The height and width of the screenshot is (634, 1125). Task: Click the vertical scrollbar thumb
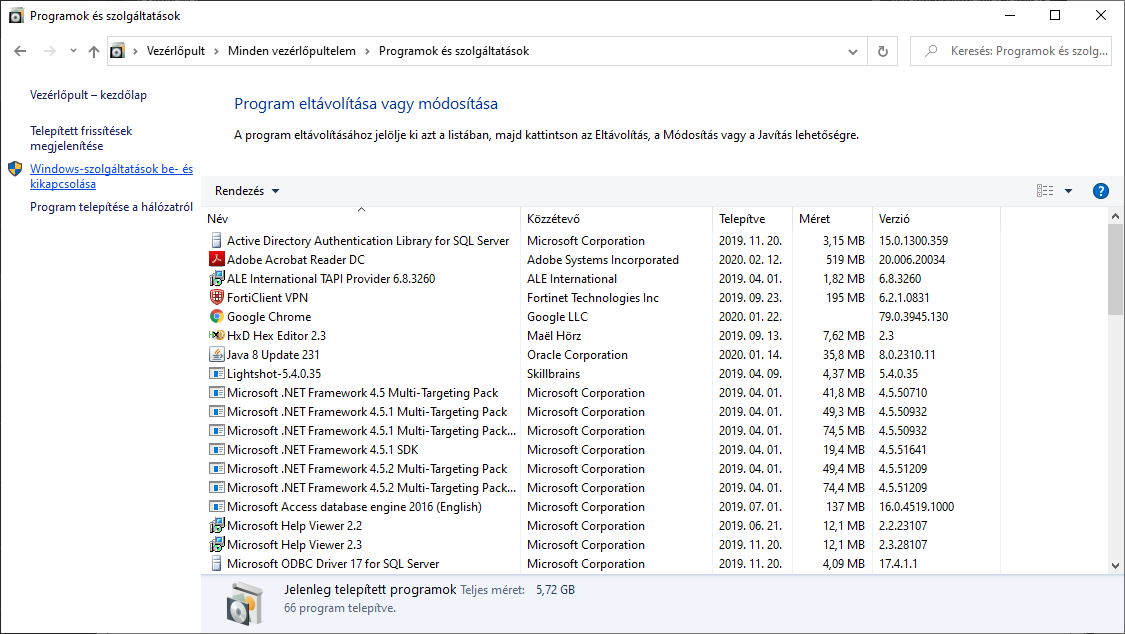pyautogui.click(x=1115, y=270)
